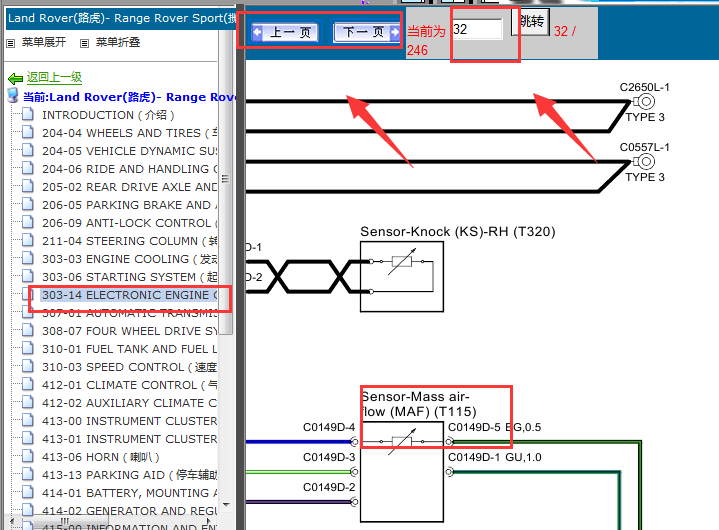Open 308-07 FOUR WHEEL DRIVE section
Screen dimensions: 719x530
(x=130, y=331)
